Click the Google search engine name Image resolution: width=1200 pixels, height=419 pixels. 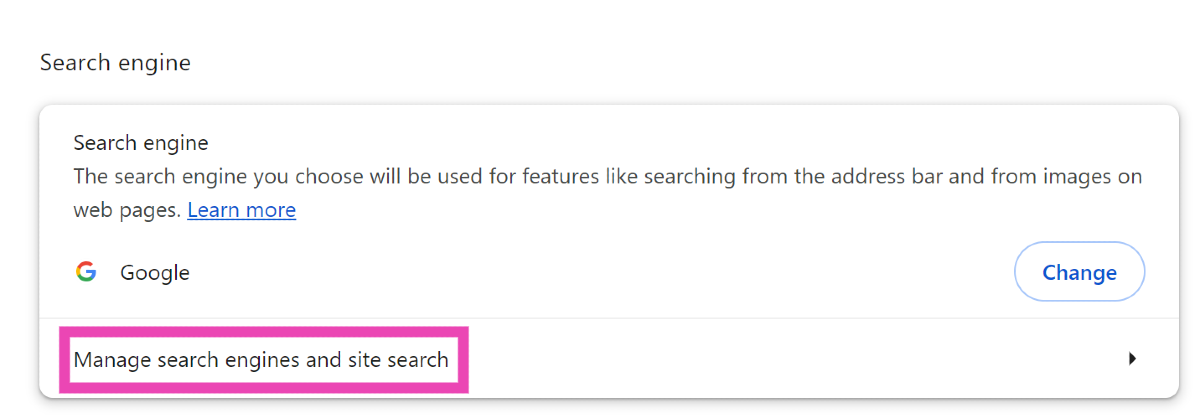(x=155, y=273)
